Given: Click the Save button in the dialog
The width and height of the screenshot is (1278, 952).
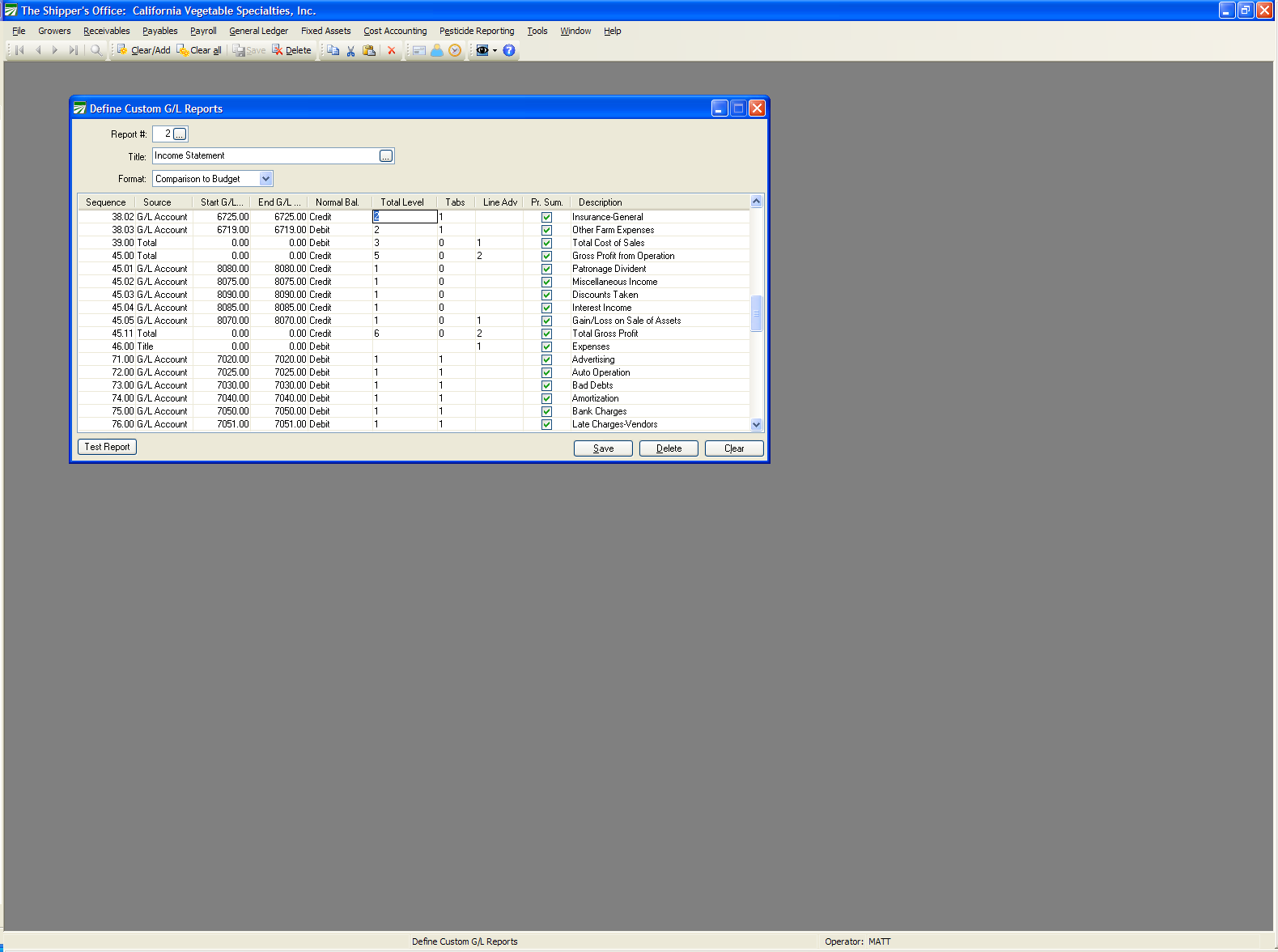Looking at the screenshot, I should pos(603,448).
